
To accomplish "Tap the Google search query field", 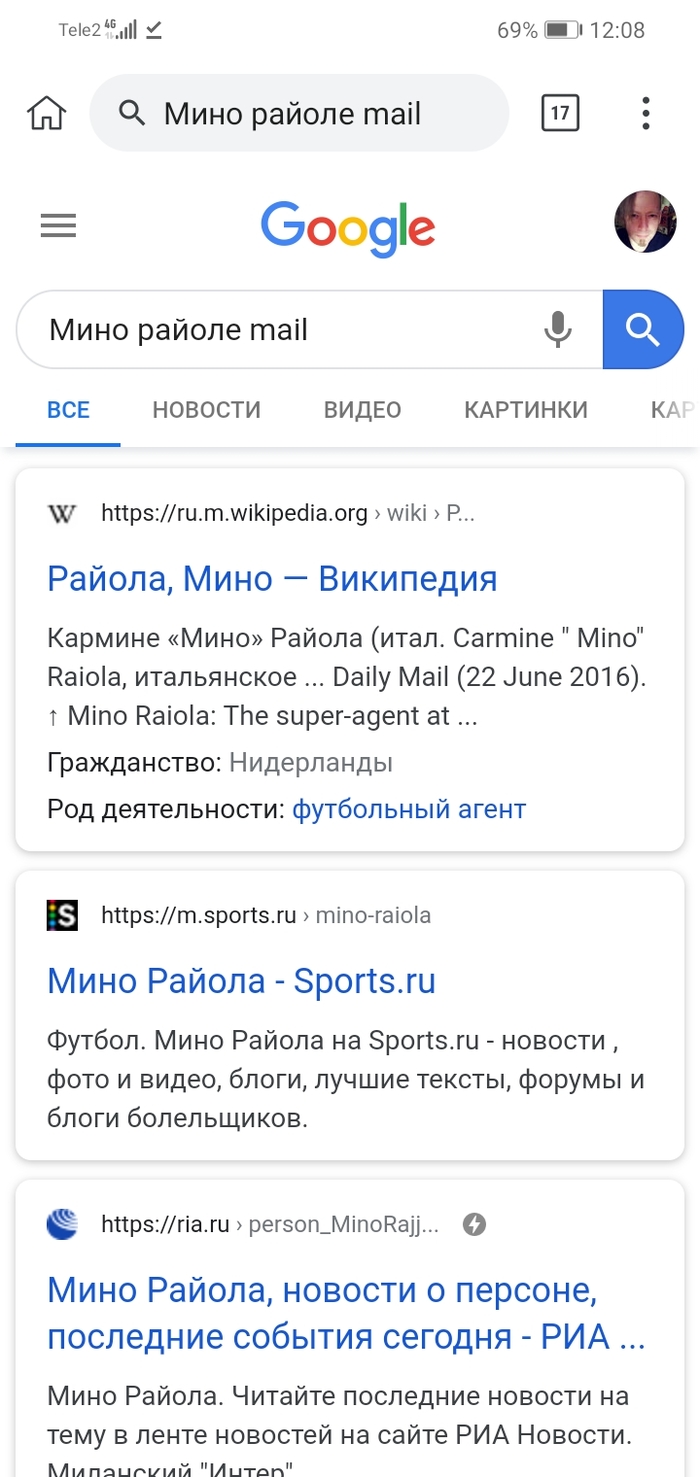I will 280,330.
